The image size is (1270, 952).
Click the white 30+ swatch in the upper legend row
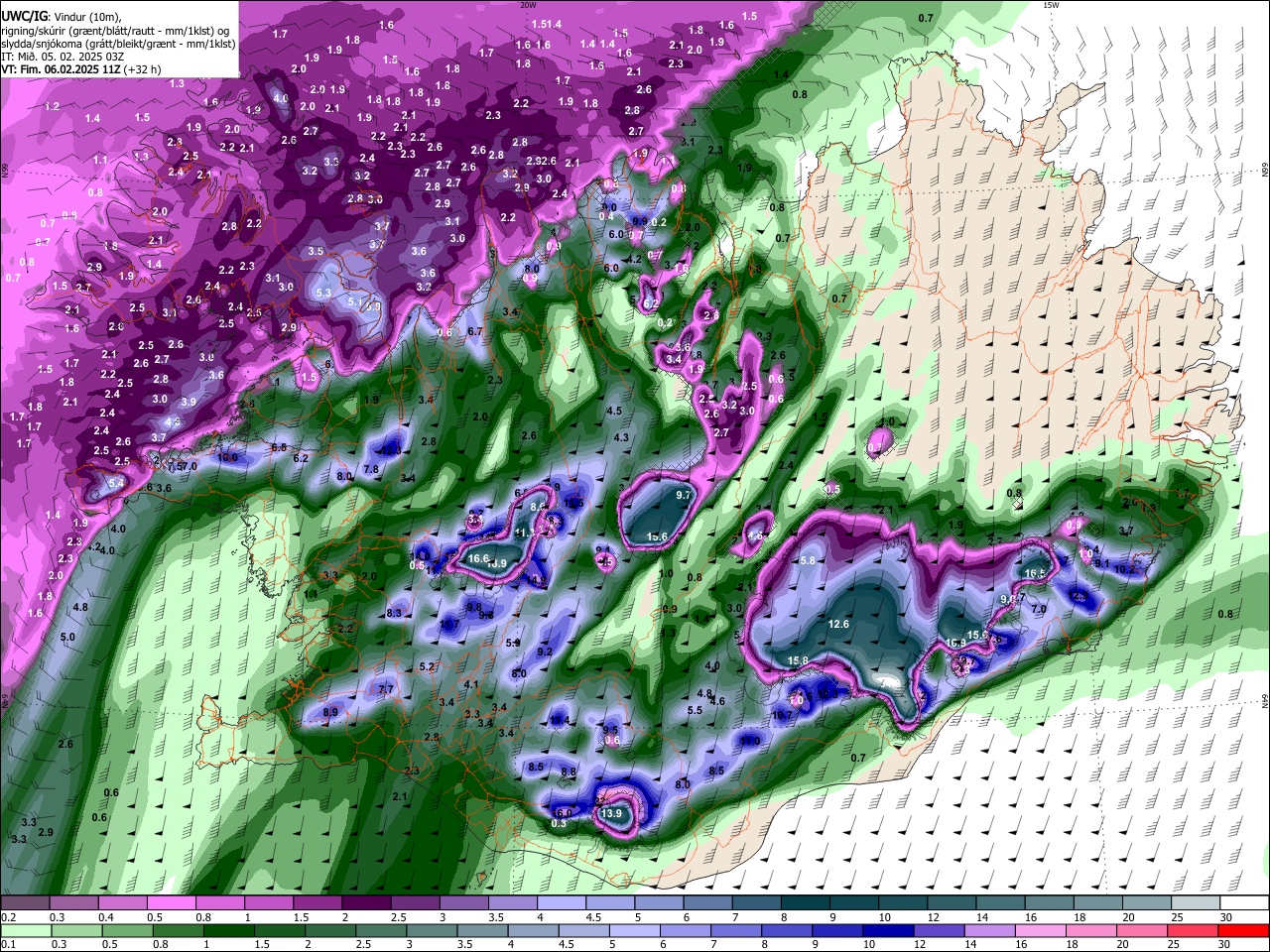click(x=1244, y=903)
